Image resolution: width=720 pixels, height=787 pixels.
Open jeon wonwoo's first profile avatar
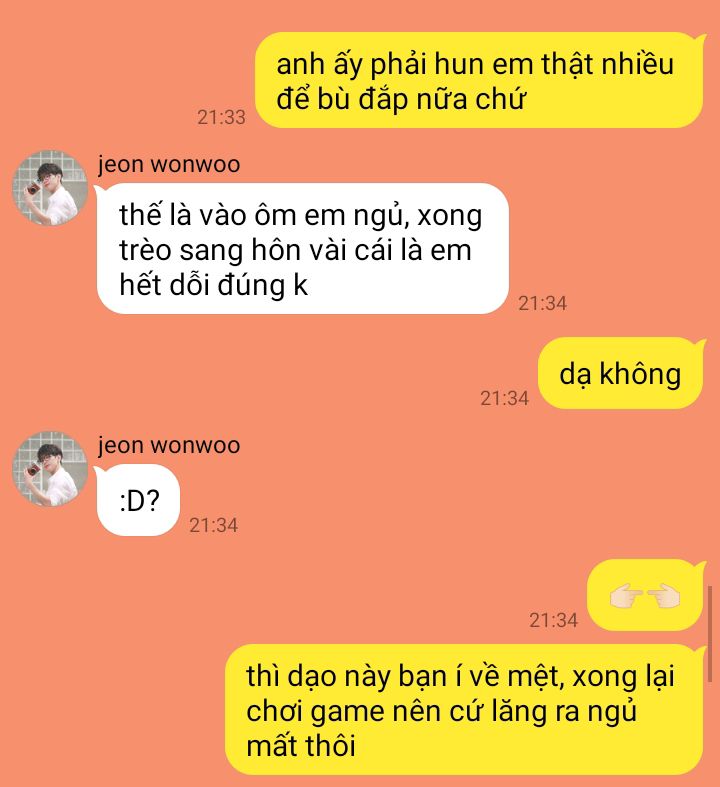coord(50,188)
